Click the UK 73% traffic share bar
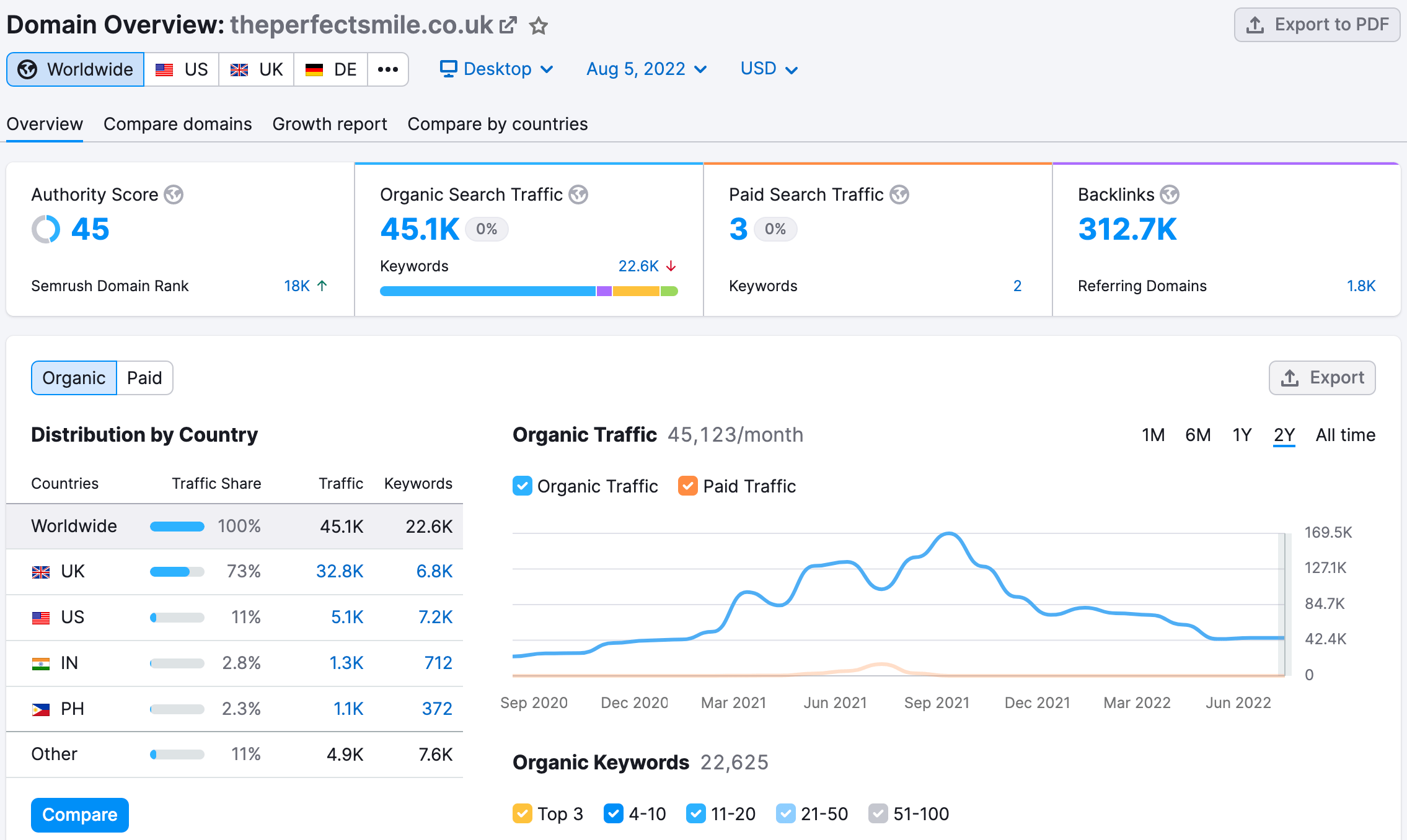1407x840 pixels. (177, 572)
